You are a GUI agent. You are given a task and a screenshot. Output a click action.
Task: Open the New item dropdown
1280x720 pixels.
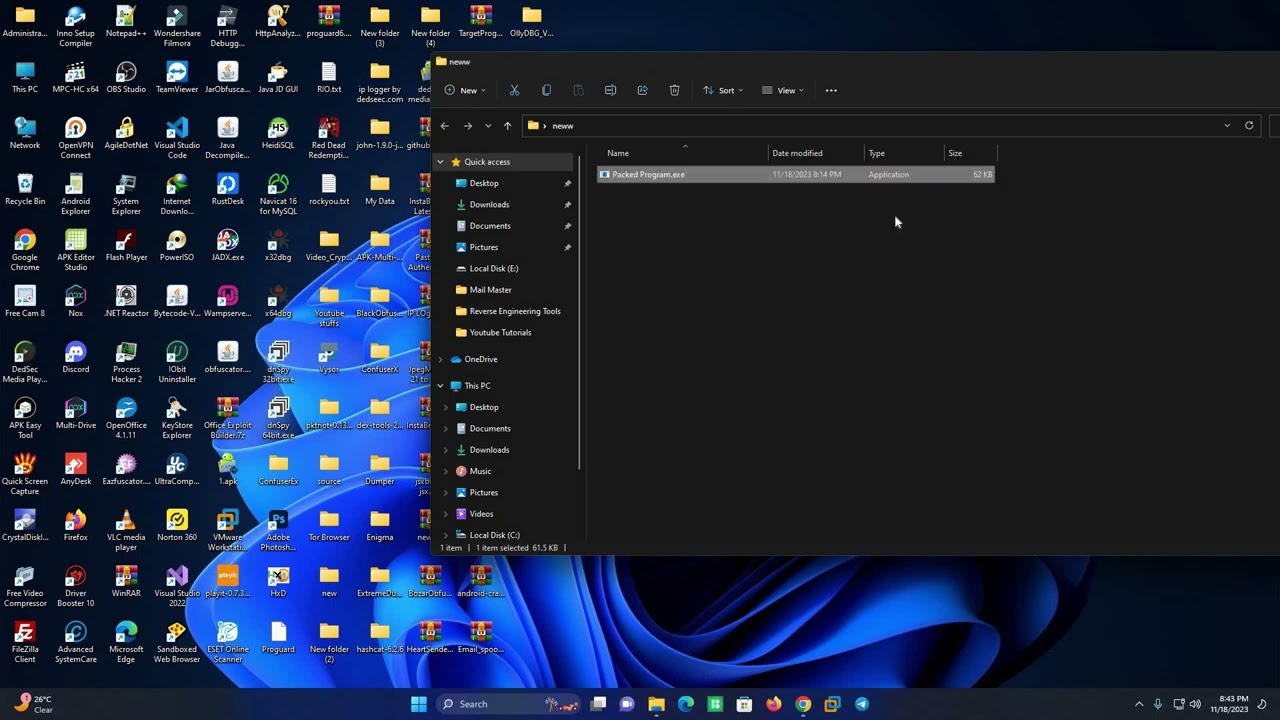[466, 90]
